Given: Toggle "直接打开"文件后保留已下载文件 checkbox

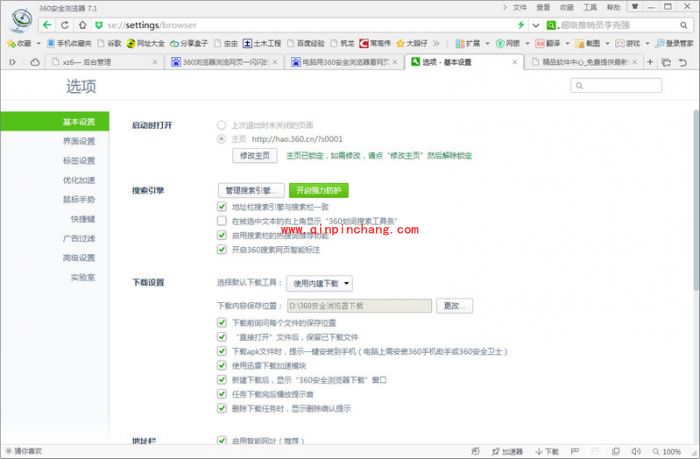Looking at the screenshot, I should click(x=222, y=337).
